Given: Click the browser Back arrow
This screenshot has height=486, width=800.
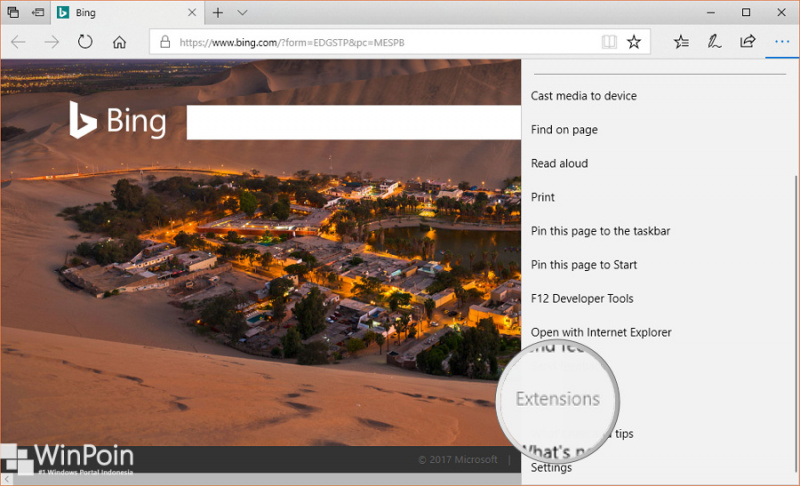Looking at the screenshot, I should 18,42.
